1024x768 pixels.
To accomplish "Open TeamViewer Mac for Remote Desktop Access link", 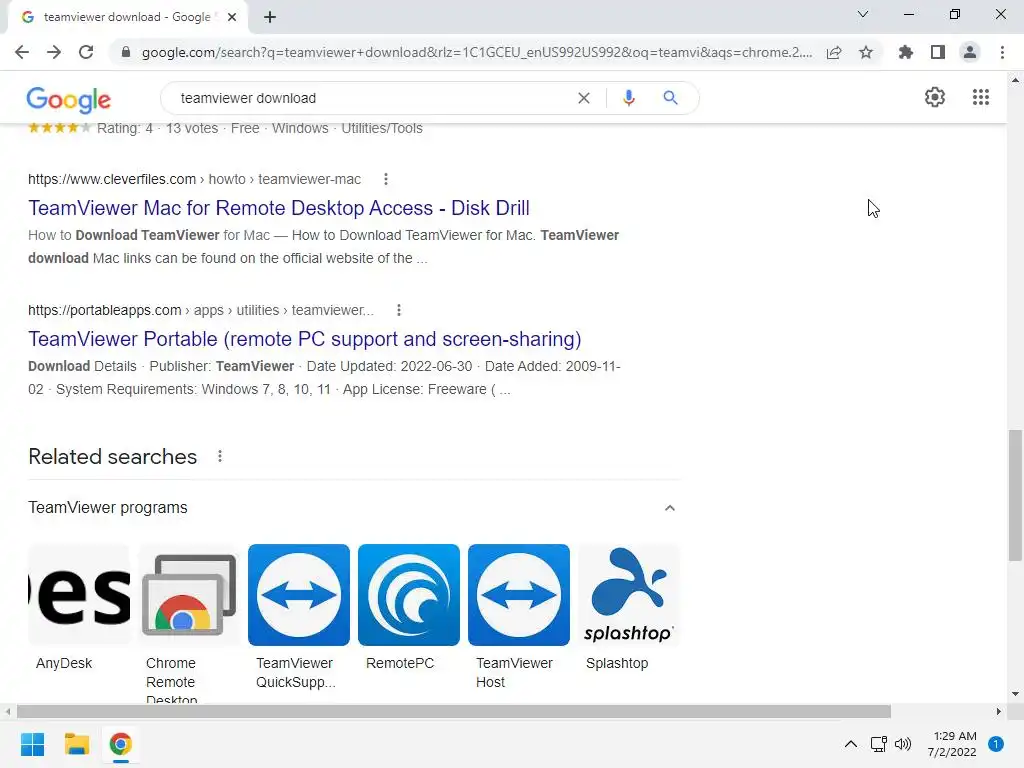I will pyautogui.click(x=279, y=208).
